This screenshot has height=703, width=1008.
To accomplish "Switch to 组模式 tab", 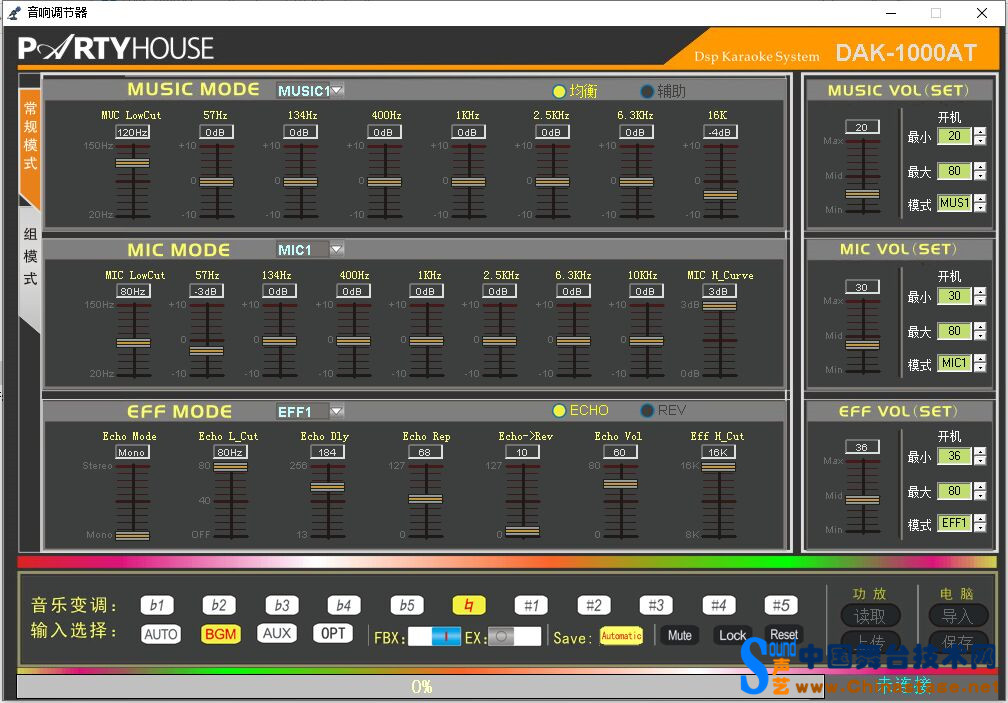I will click(x=30, y=257).
